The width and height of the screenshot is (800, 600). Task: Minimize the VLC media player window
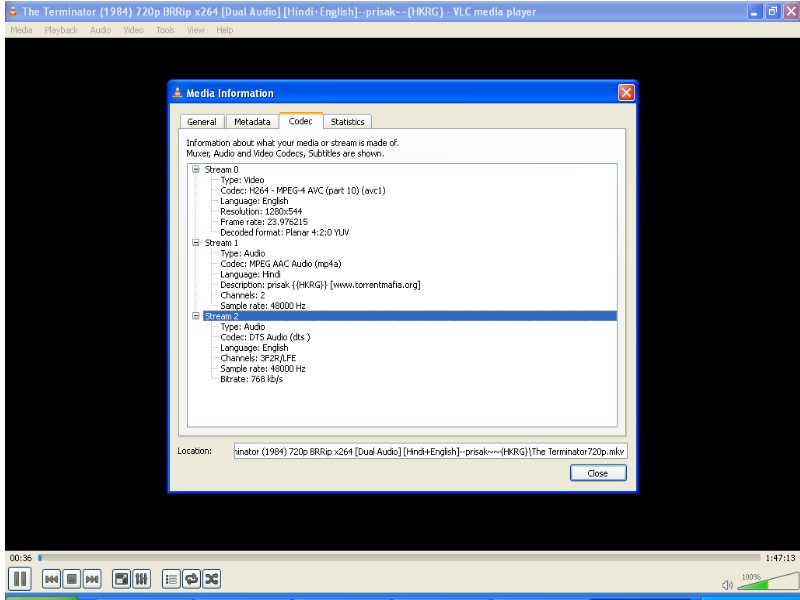tap(755, 11)
